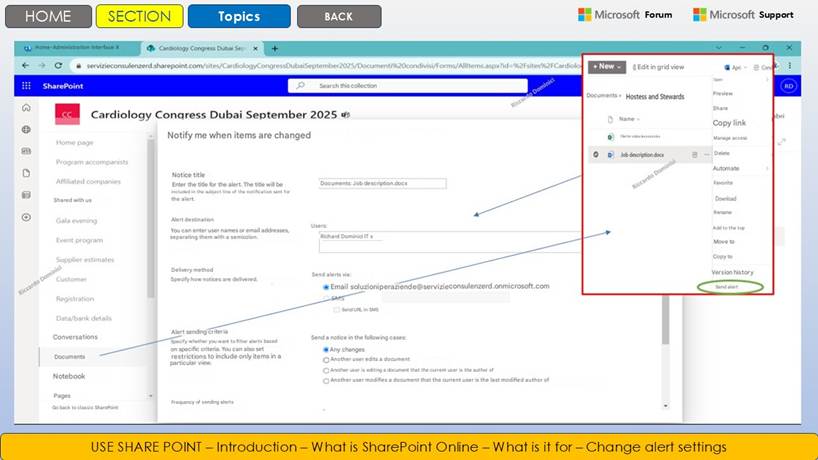
Task: Click the SECTION button in top bar
Action: [139, 16]
